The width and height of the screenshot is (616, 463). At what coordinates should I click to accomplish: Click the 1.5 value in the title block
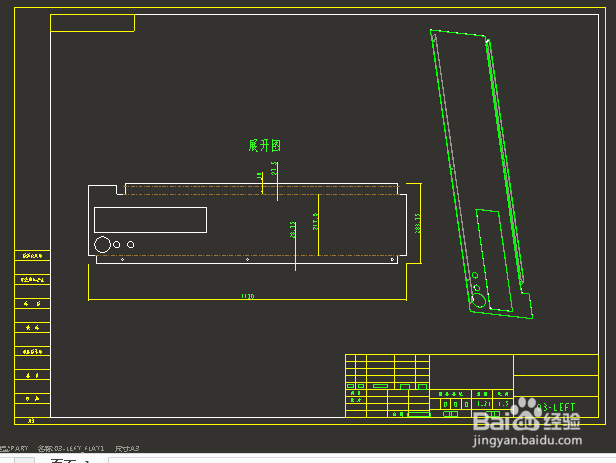pos(503,404)
